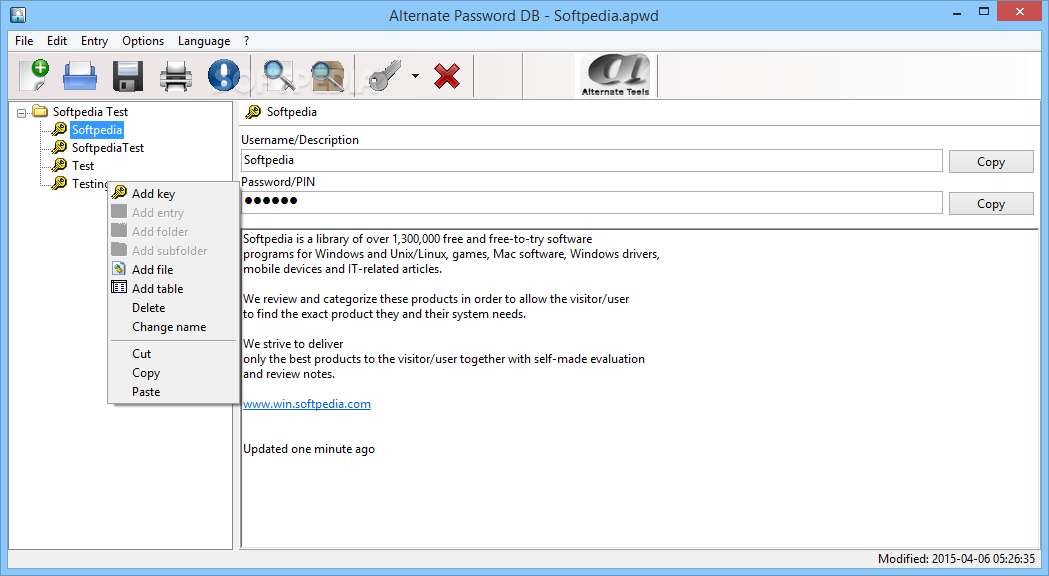Choose Add table from context menu
This screenshot has width=1049, height=576.
click(174, 289)
